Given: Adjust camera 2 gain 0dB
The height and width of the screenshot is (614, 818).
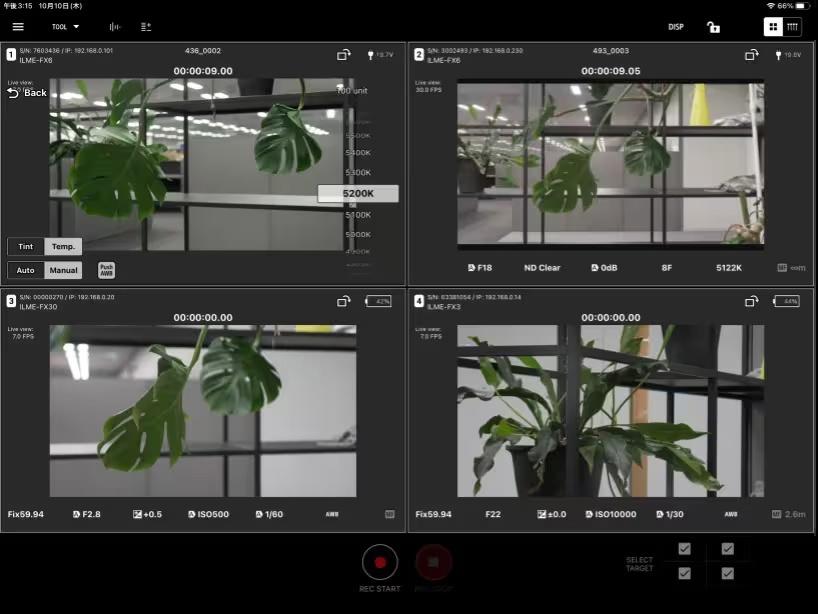Looking at the screenshot, I should click(604, 268).
